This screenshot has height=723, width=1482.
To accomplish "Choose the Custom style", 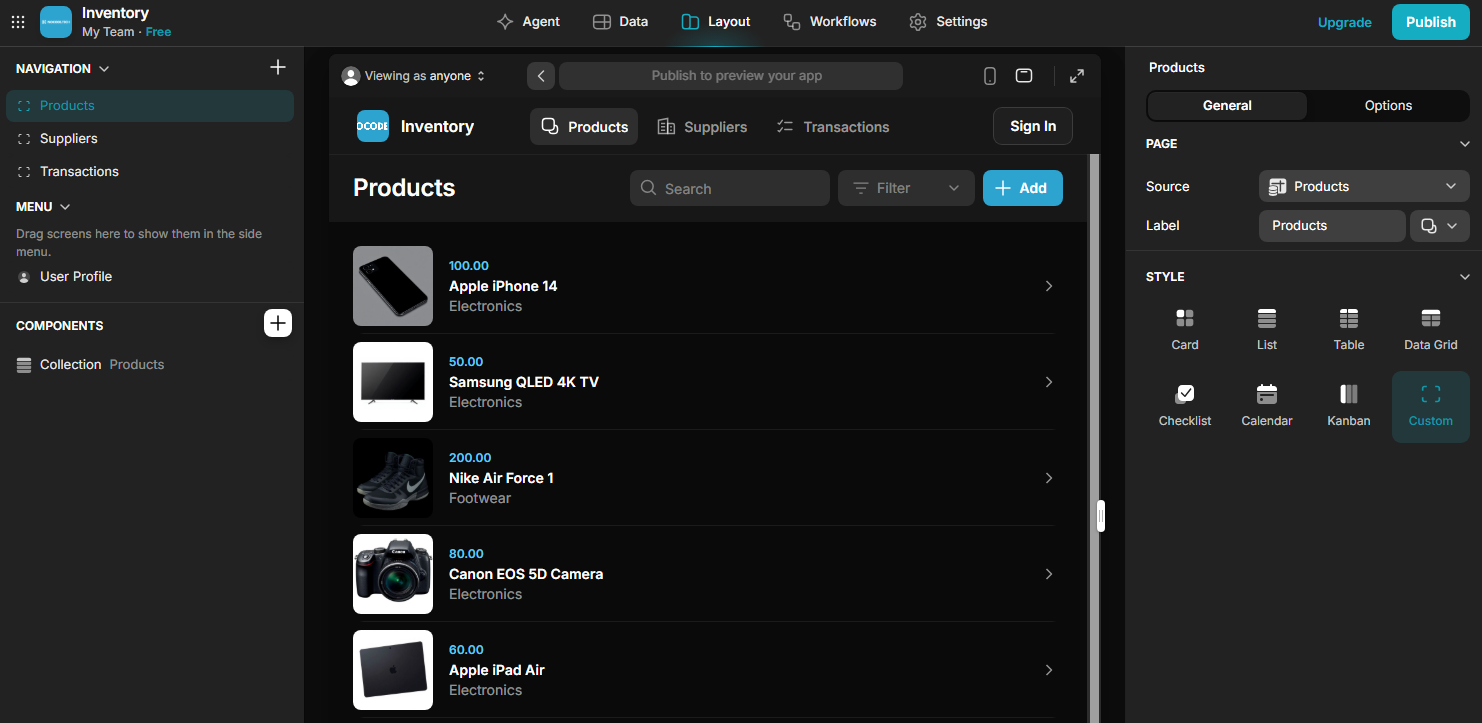I will [1431, 406].
